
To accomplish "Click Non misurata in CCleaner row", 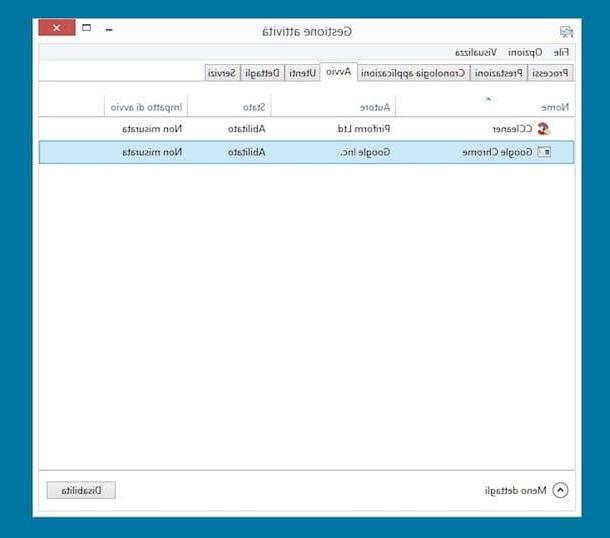I will (152, 129).
